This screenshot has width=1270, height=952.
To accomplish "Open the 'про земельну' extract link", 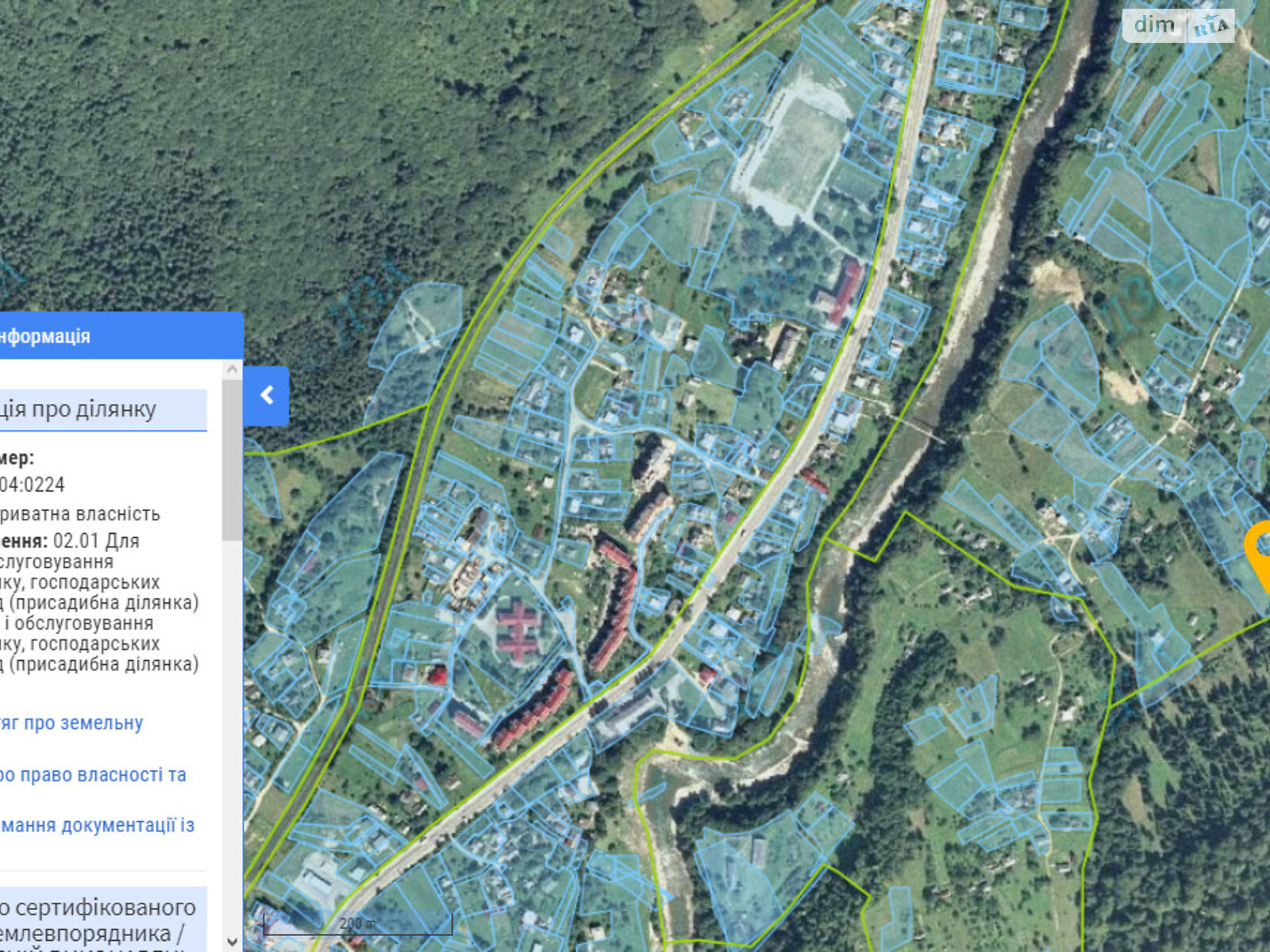I will pyautogui.click(x=71, y=723).
